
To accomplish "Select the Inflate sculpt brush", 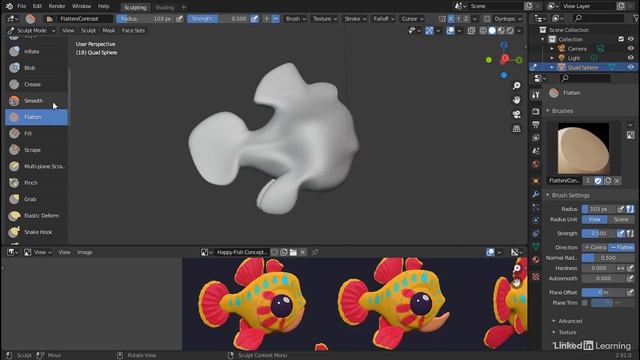I will point(36,51).
